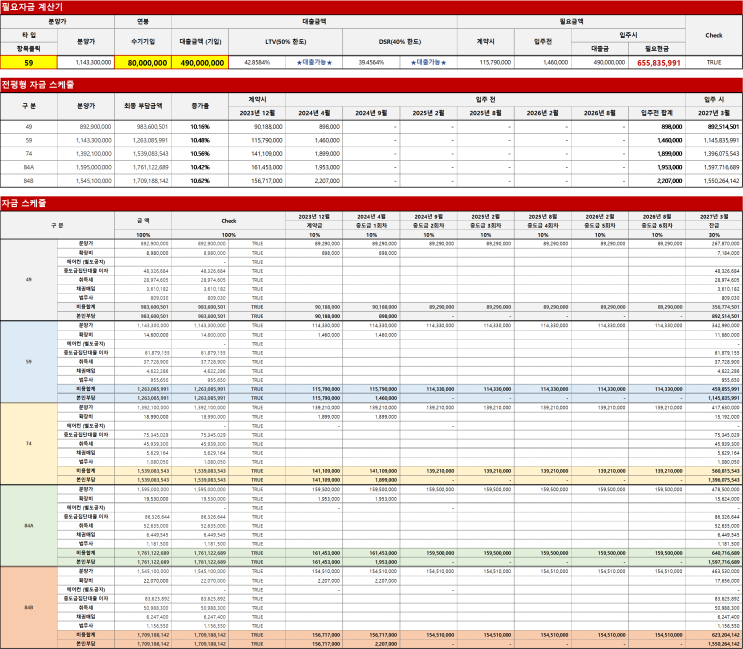
Task: Click the gray 49 group cell in 자금 스케줄
Action: (29, 280)
